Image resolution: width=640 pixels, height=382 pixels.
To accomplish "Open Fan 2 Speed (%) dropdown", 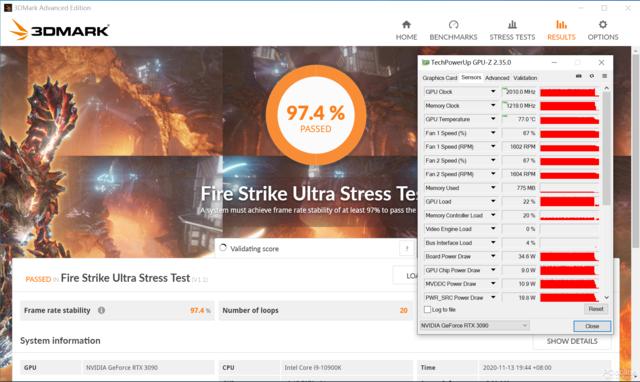I will 493,160.
